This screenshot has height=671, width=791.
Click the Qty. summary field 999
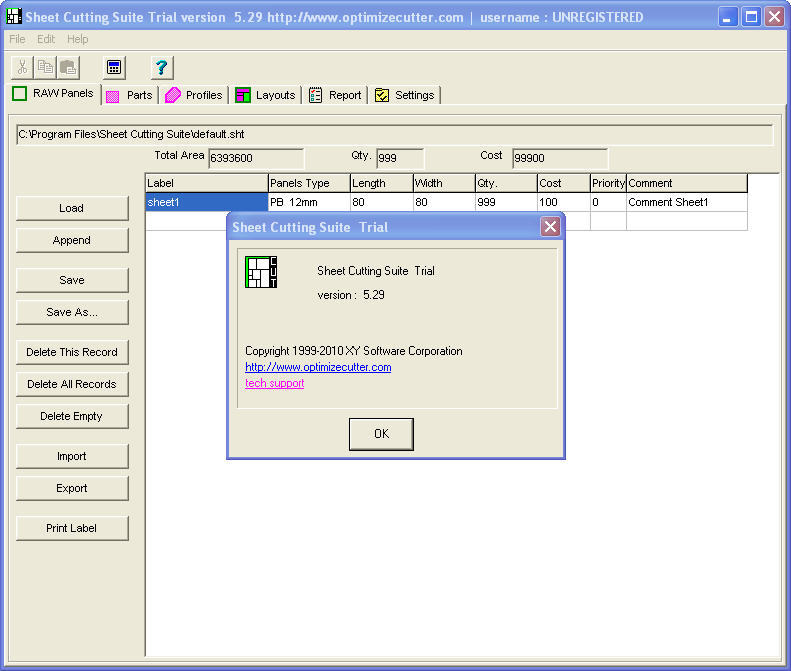pyautogui.click(x=400, y=158)
